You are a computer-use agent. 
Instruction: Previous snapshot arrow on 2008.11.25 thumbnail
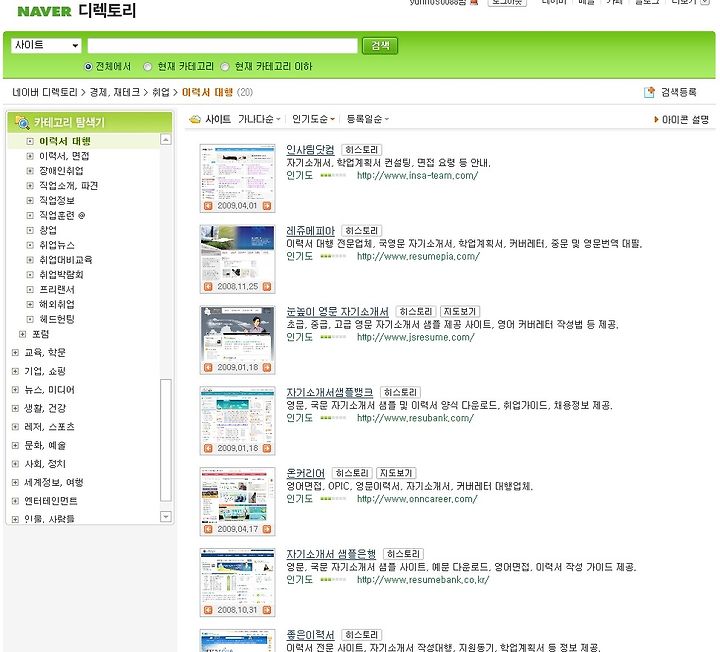208,287
